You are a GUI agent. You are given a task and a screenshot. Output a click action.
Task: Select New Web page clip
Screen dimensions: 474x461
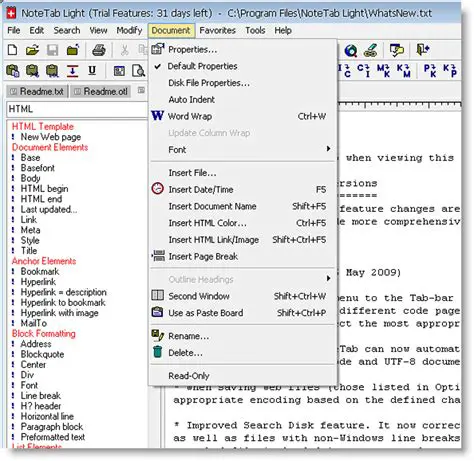[x=51, y=137]
